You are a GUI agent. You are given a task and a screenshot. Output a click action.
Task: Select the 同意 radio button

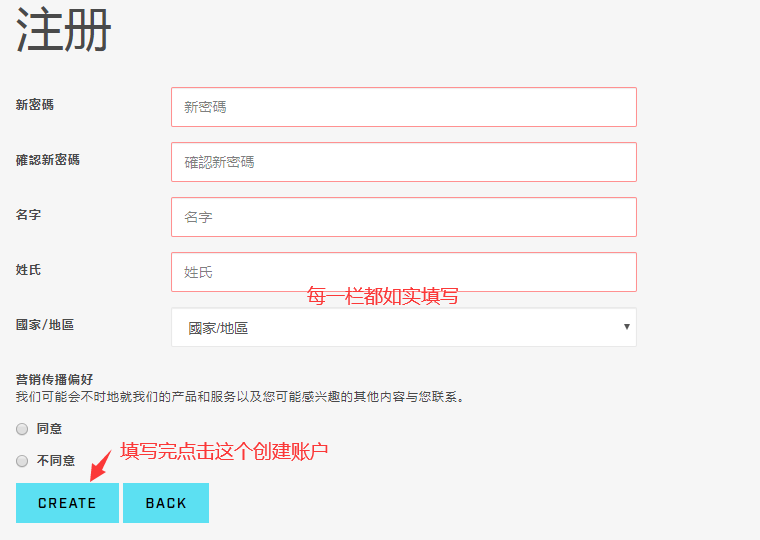coord(22,429)
